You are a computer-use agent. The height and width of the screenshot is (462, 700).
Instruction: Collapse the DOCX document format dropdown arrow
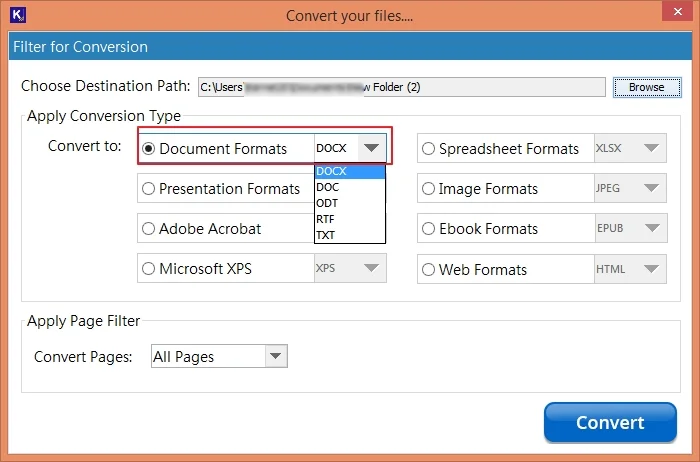point(371,148)
